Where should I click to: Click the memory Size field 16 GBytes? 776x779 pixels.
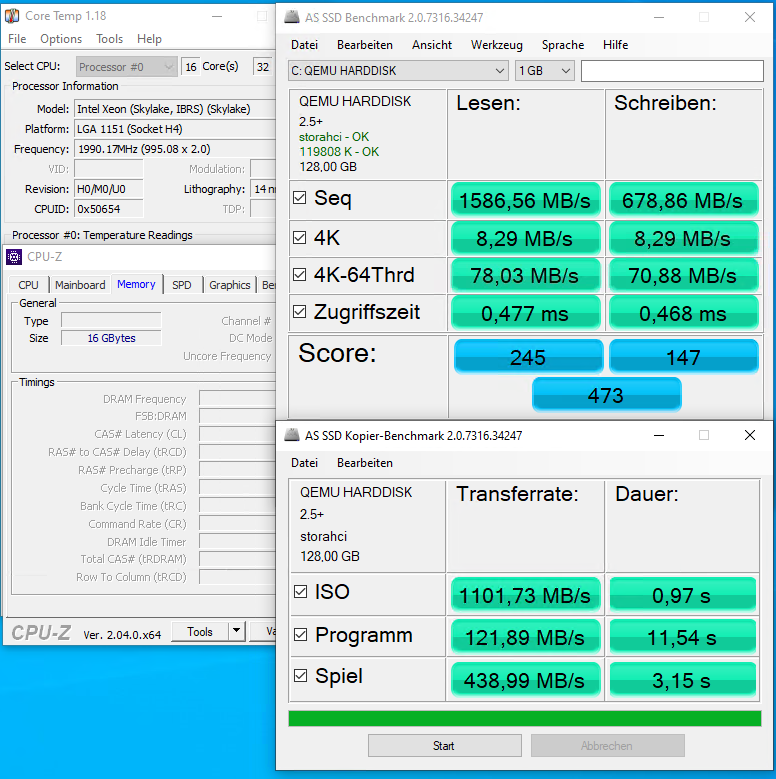[111, 338]
